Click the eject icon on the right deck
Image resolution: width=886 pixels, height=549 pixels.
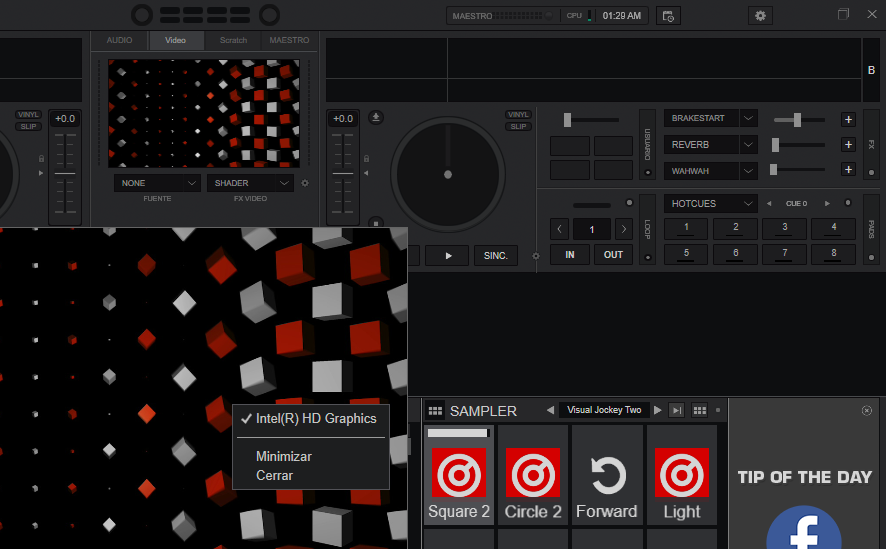[376, 117]
